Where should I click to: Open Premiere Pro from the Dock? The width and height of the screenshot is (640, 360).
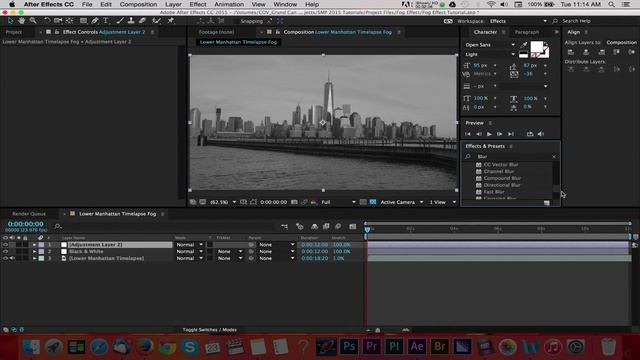(x=371, y=347)
